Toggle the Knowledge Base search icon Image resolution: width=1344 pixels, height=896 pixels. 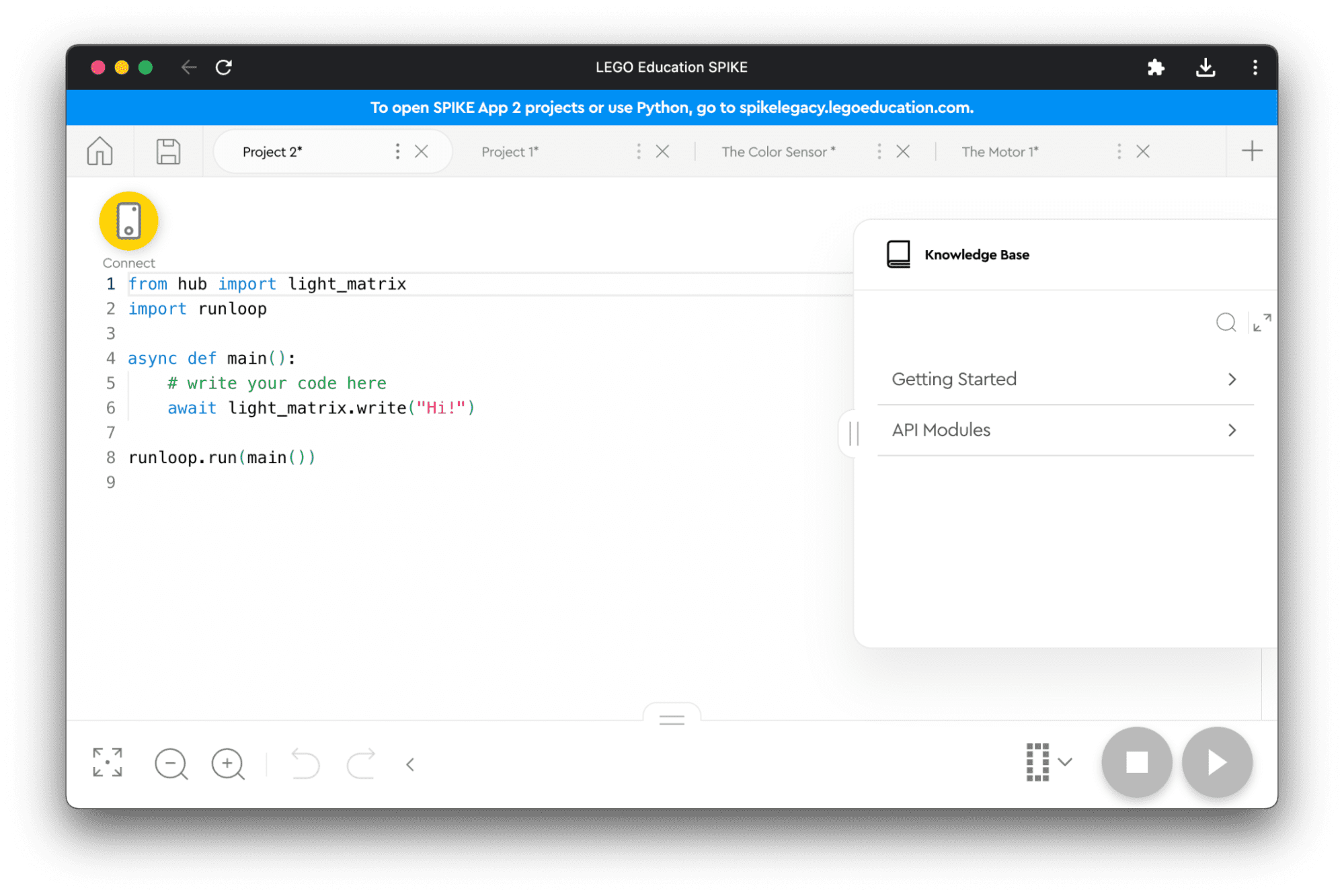tap(1223, 321)
